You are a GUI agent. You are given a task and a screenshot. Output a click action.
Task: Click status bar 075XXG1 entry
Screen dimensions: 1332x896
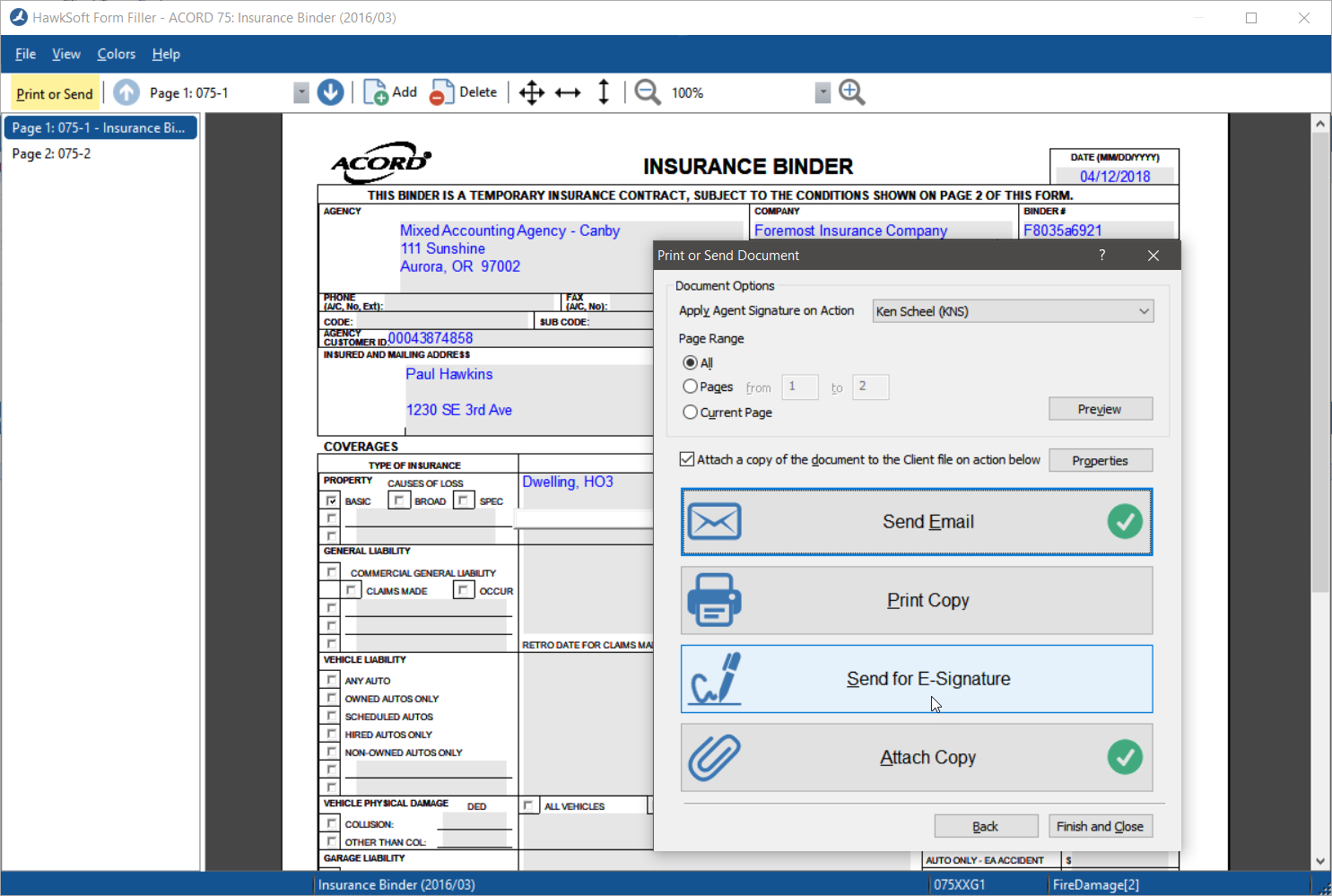click(960, 884)
